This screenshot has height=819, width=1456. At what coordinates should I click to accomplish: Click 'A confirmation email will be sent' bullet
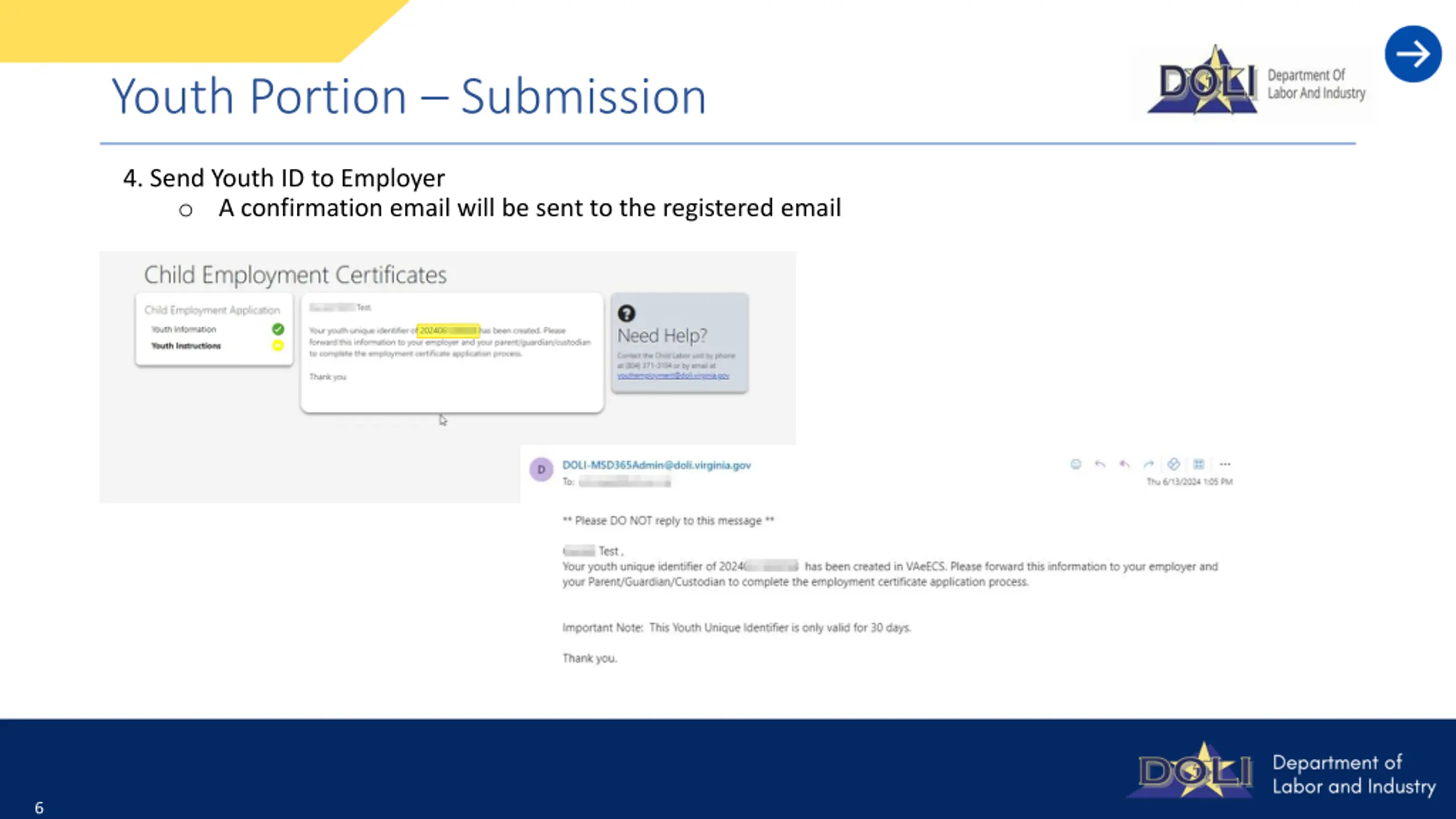pyautogui.click(x=530, y=208)
